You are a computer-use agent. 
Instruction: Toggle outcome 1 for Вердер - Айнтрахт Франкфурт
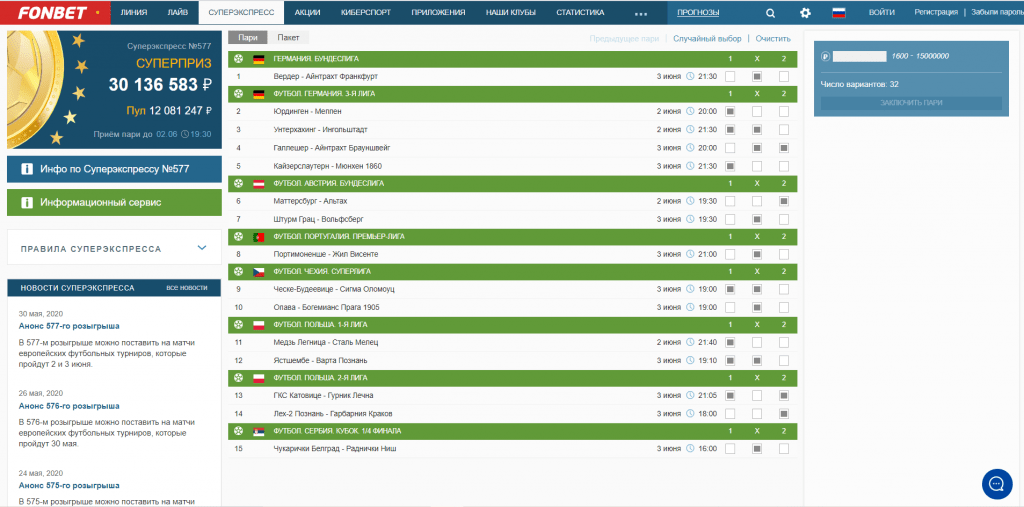(729, 76)
